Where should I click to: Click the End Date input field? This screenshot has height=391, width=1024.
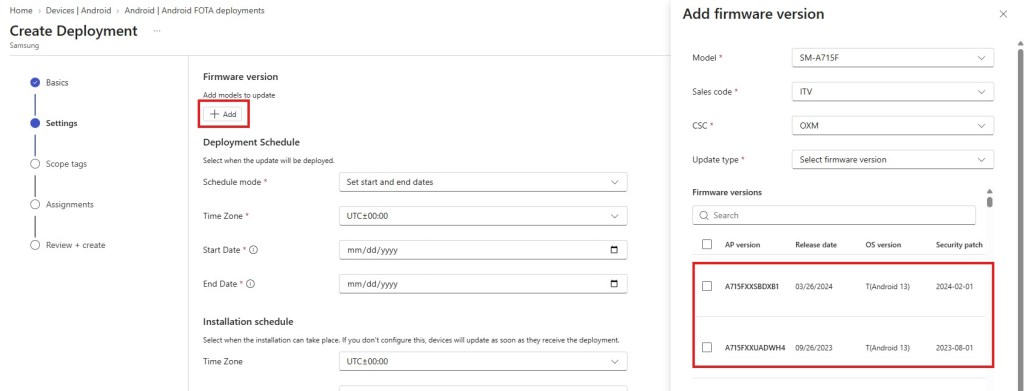pyautogui.click(x=483, y=284)
